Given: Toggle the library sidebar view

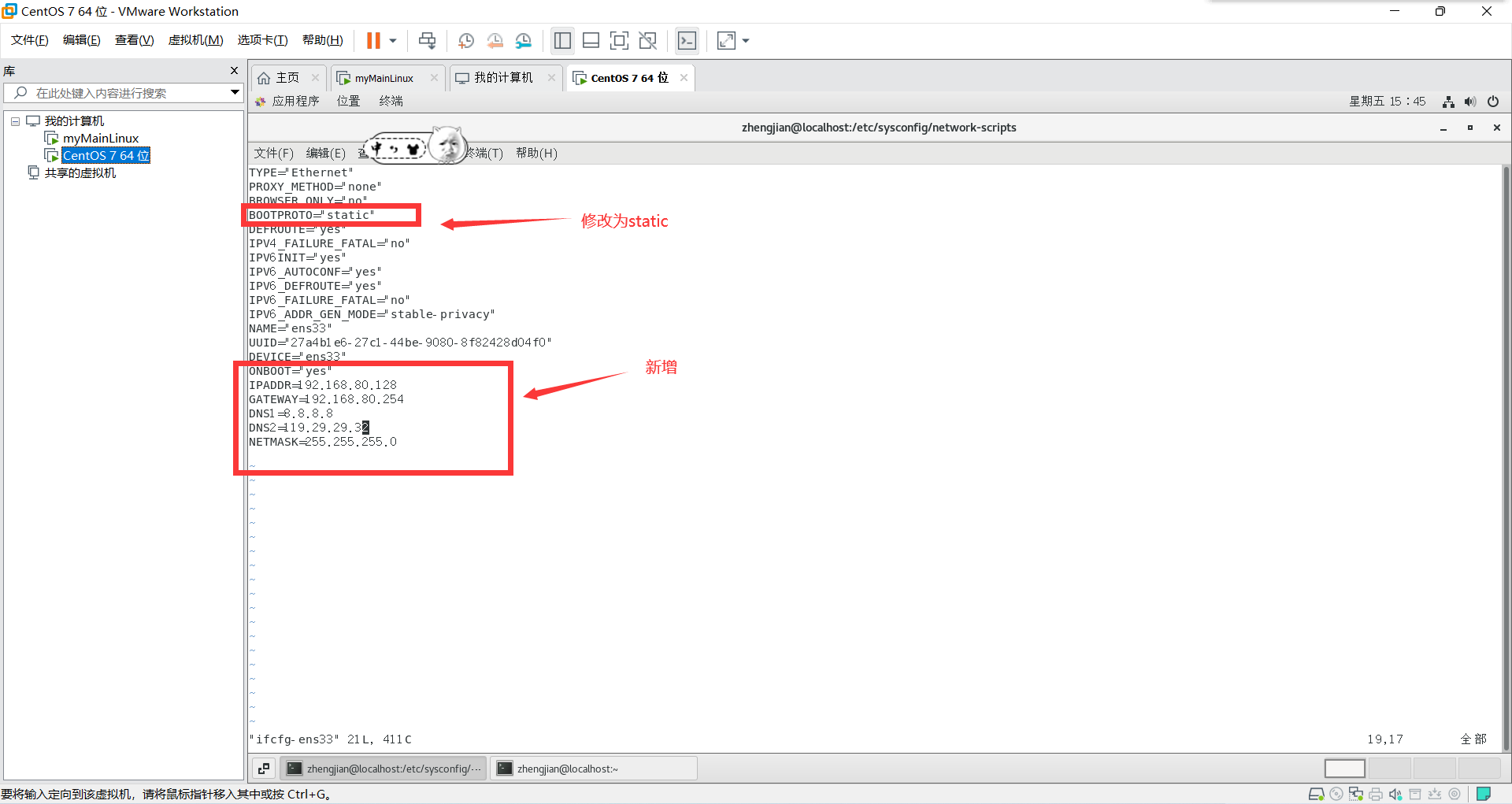Looking at the screenshot, I should point(562,40).
